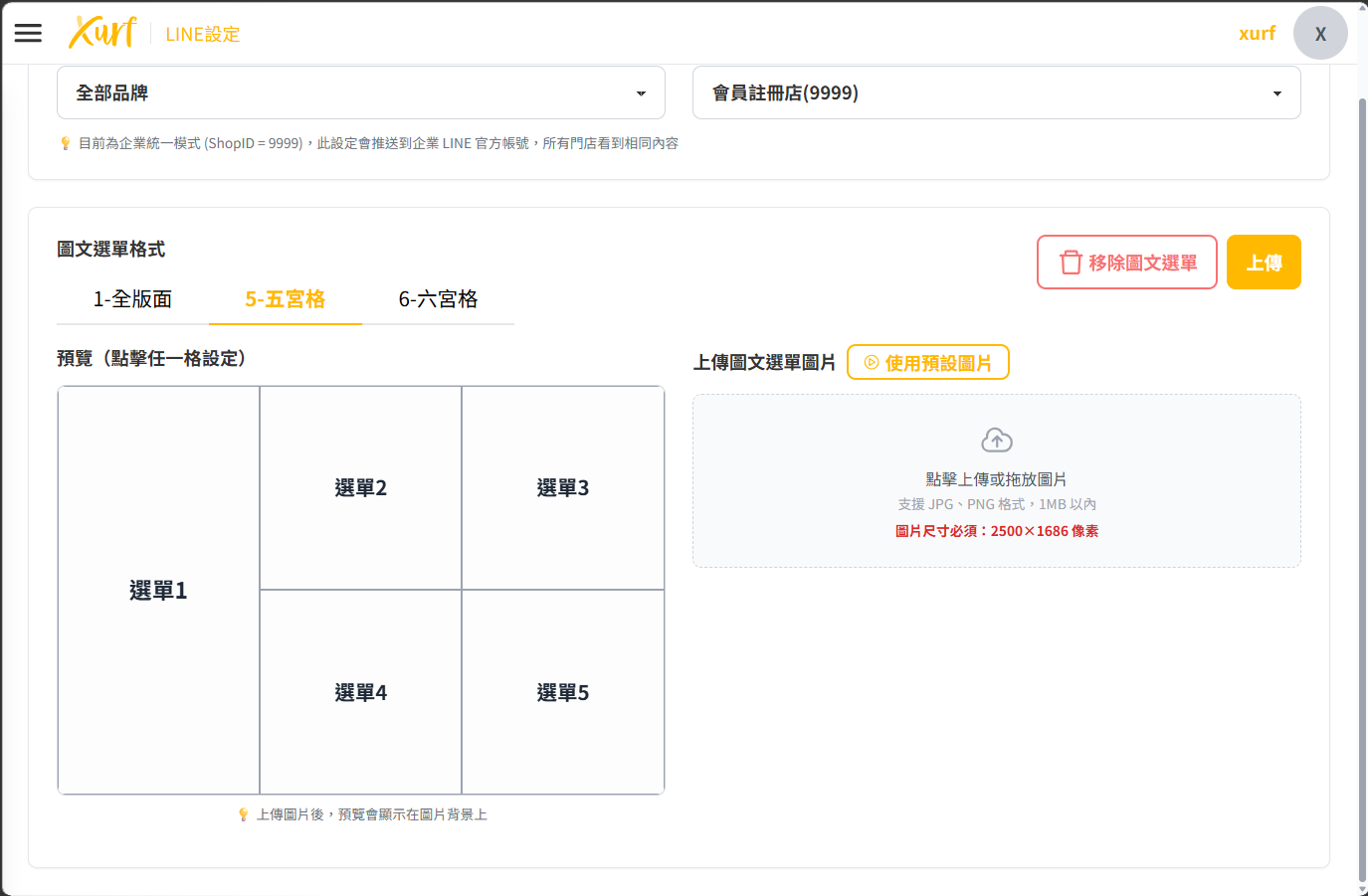Screen dimensions: 1368x896
Task: Click the LINE設定 page title
Action: [x=203, y=34]
